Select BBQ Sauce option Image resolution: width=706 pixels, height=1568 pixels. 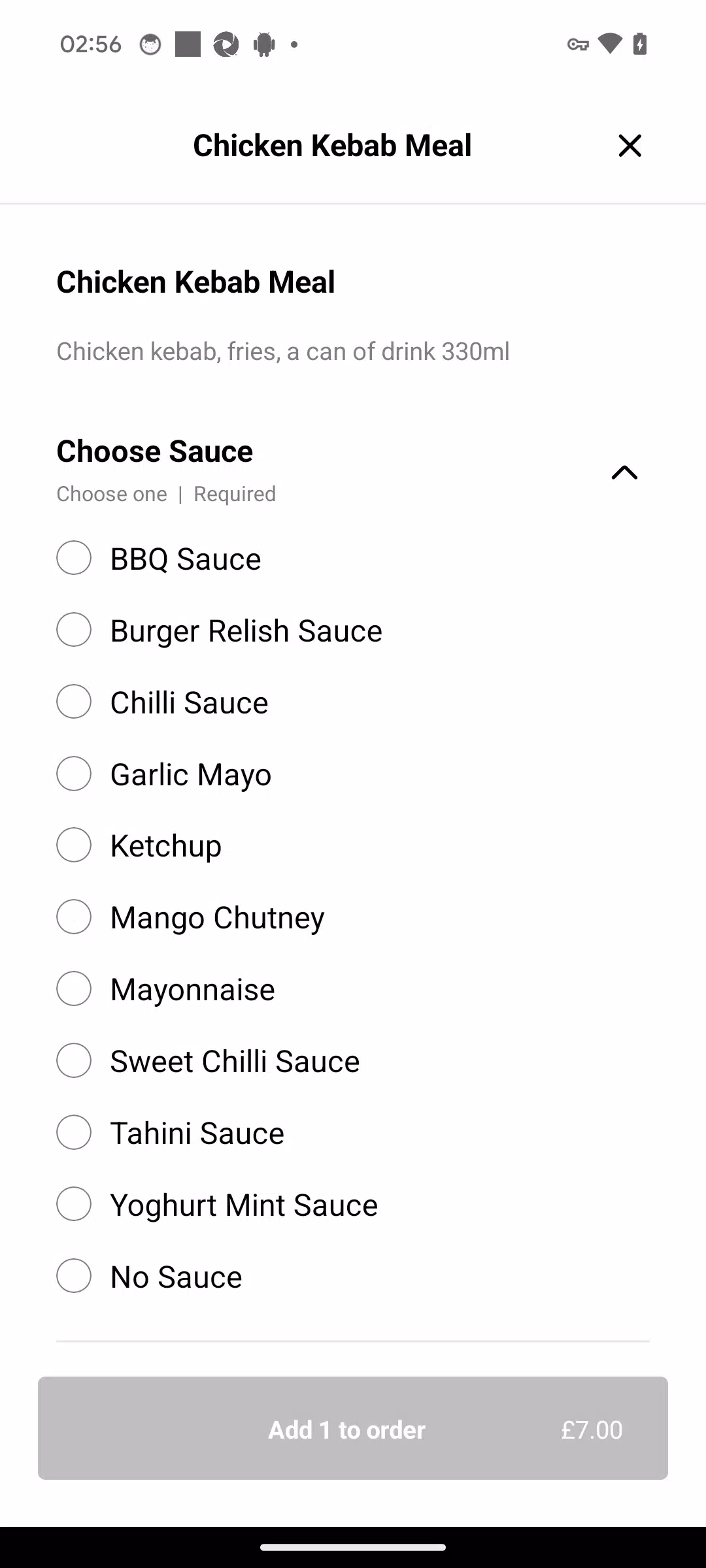click(74, 558)
